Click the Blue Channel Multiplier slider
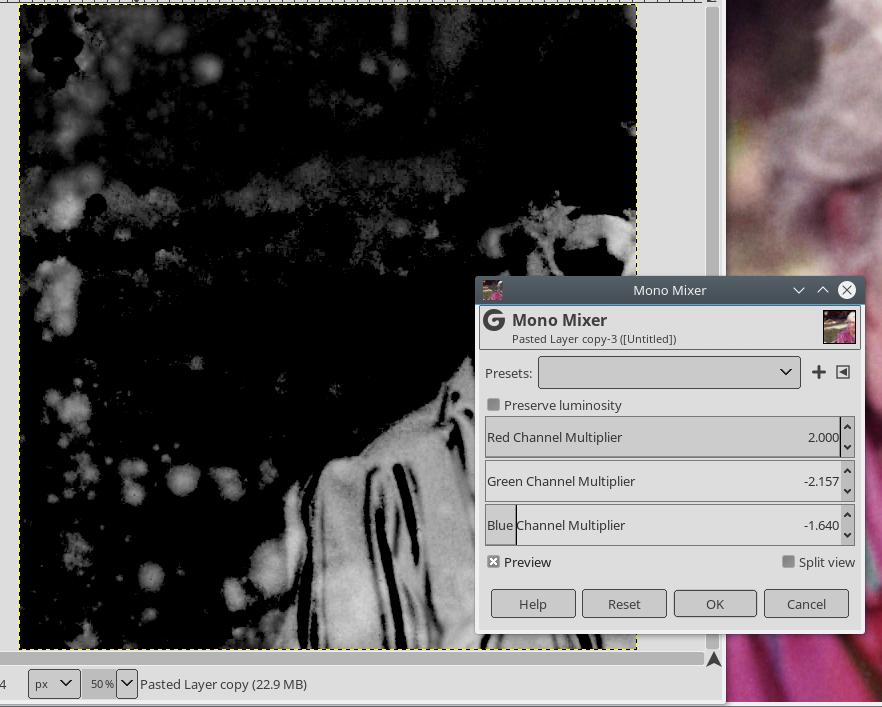 [663, 525]
